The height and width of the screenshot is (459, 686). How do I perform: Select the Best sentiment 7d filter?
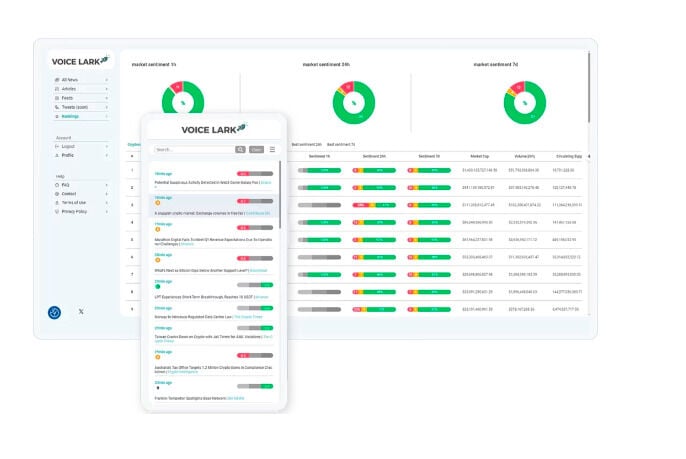click(339, 144)
